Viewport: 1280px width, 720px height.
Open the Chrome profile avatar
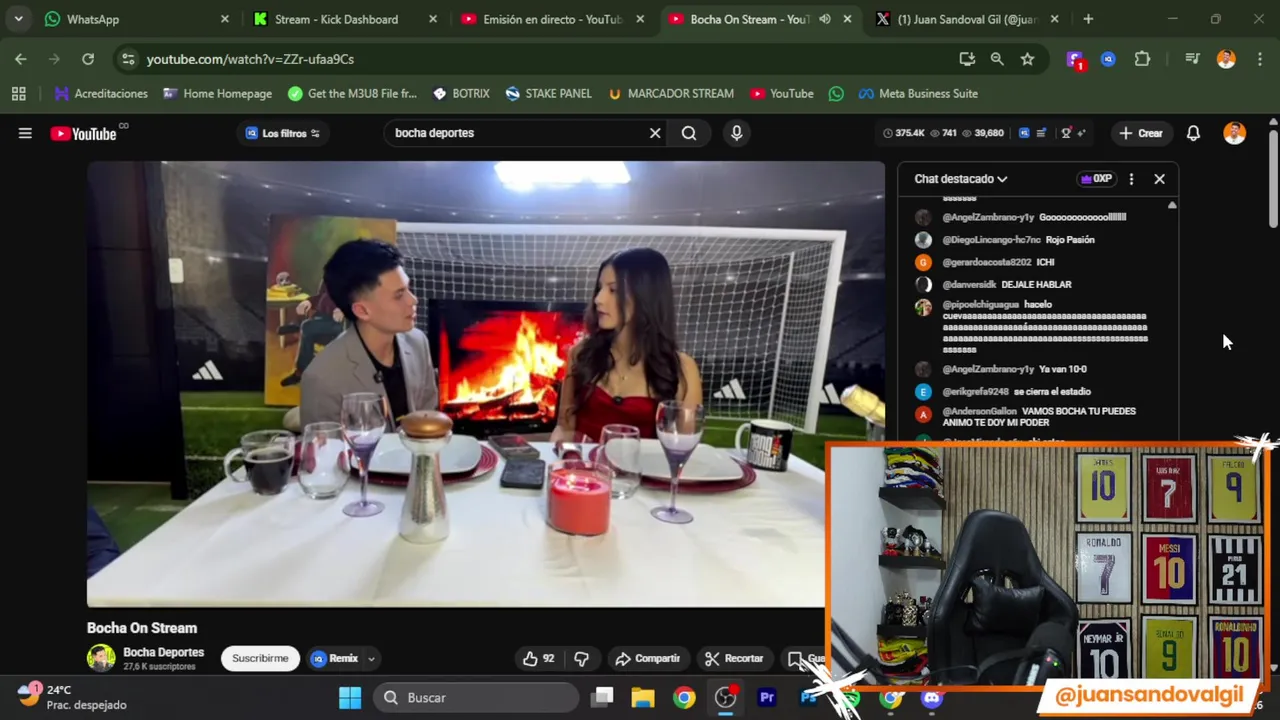(1226, 59)
